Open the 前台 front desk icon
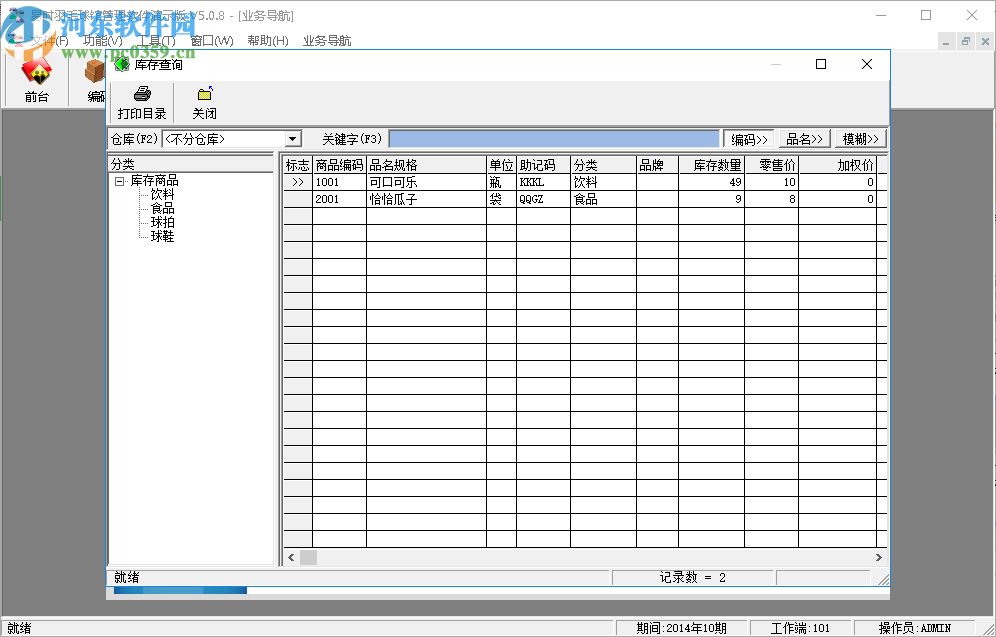Screen dimensions: 996x637 pyautogui.click(x=37, y=72)
